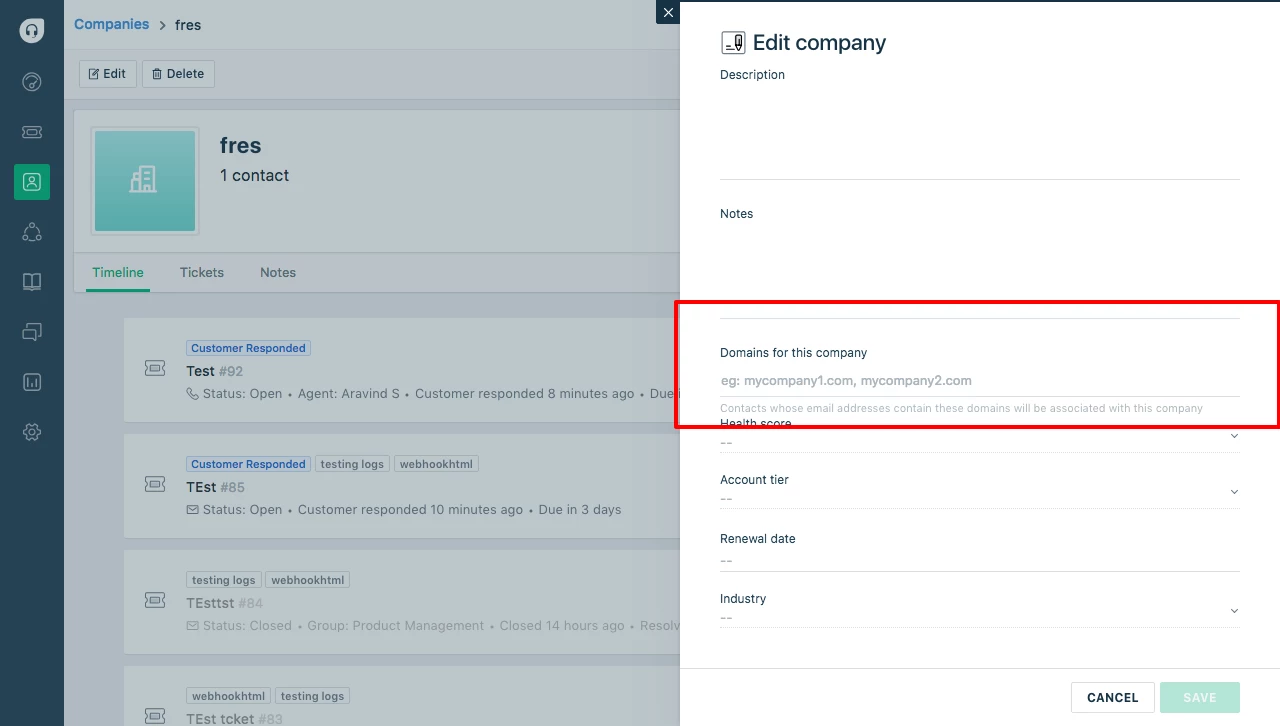The height and width of the screenshot is (726, 1280).
Task: Open the Admin gear icon in sidebar
Action: [x=32, y=432]
